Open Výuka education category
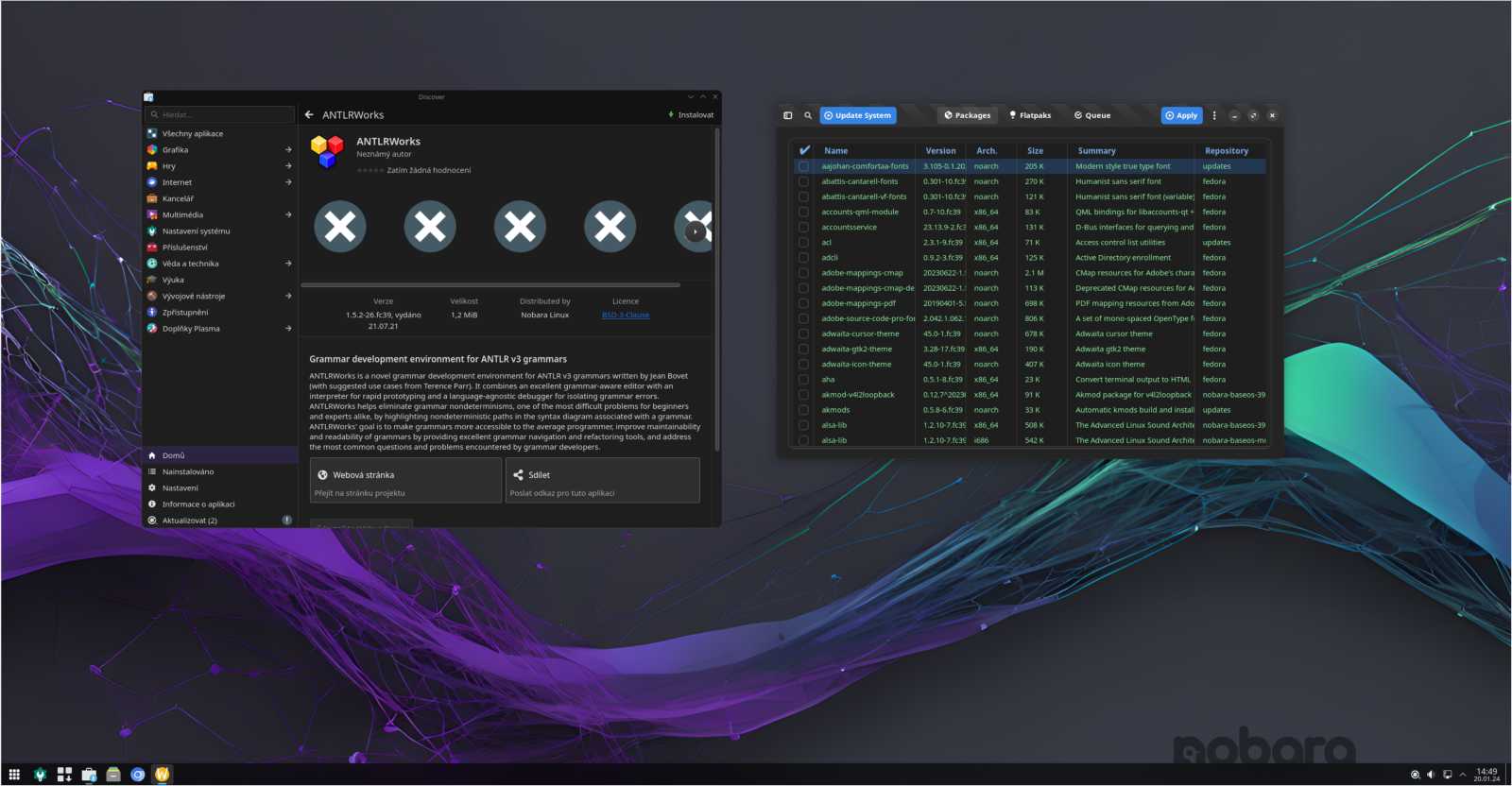This screenshot has width=1512, height=786. click(x=219, y=280)
